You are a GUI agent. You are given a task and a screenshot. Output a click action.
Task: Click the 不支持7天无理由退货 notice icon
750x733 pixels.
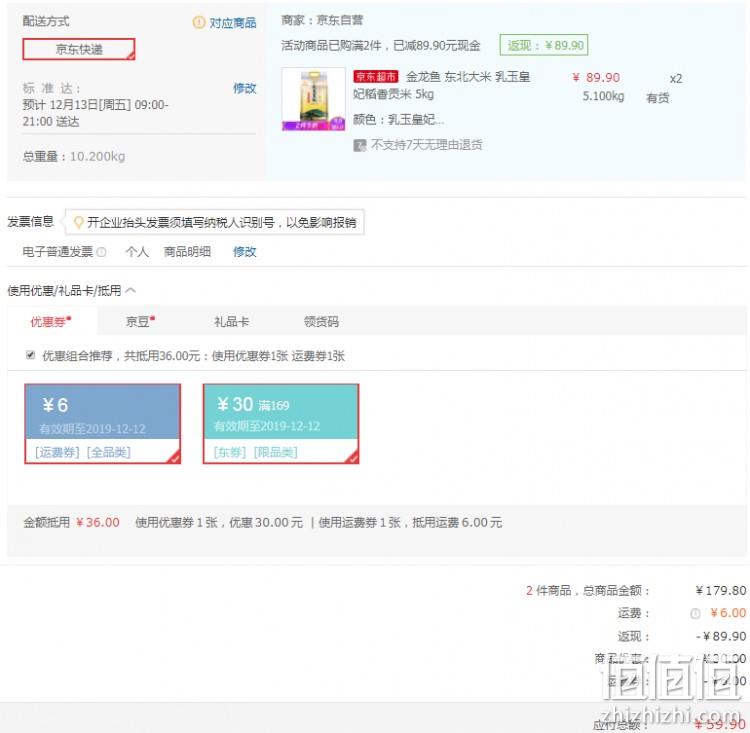click(359, 145)
